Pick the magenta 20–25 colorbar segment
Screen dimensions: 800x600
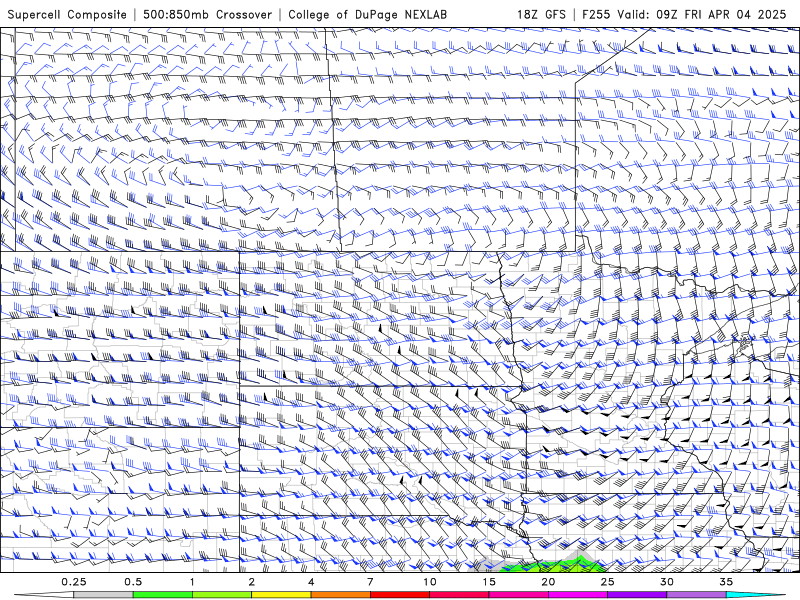click(578, 595)
